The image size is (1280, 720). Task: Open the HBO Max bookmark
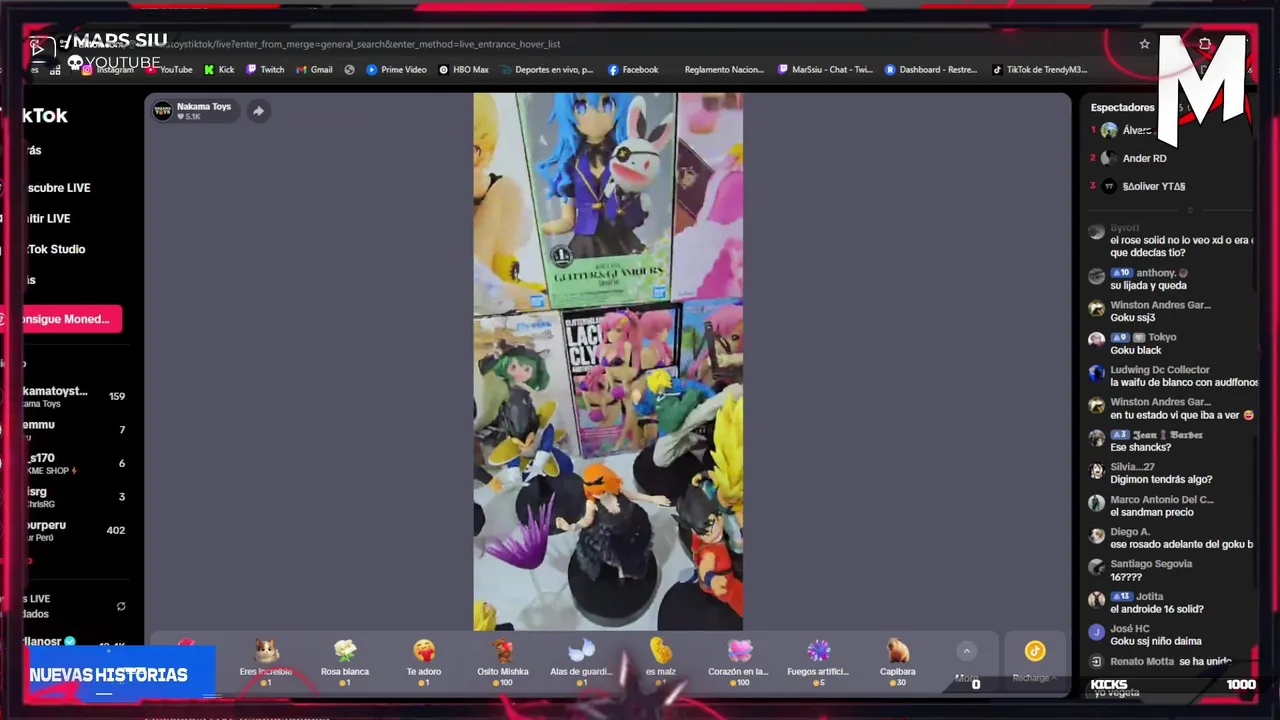pos(464,70)
